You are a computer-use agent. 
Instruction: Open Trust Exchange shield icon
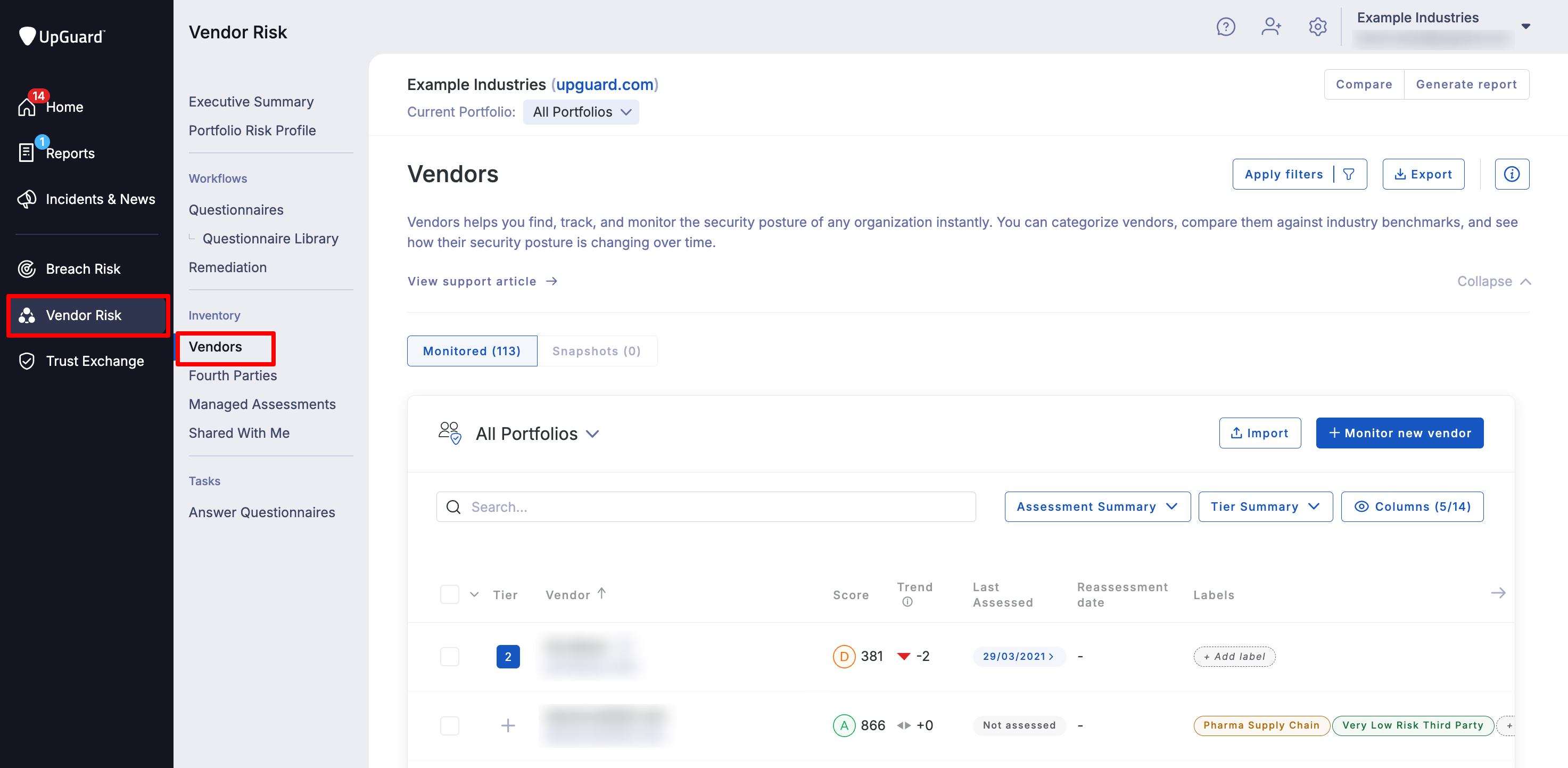[x=27, y=361]
